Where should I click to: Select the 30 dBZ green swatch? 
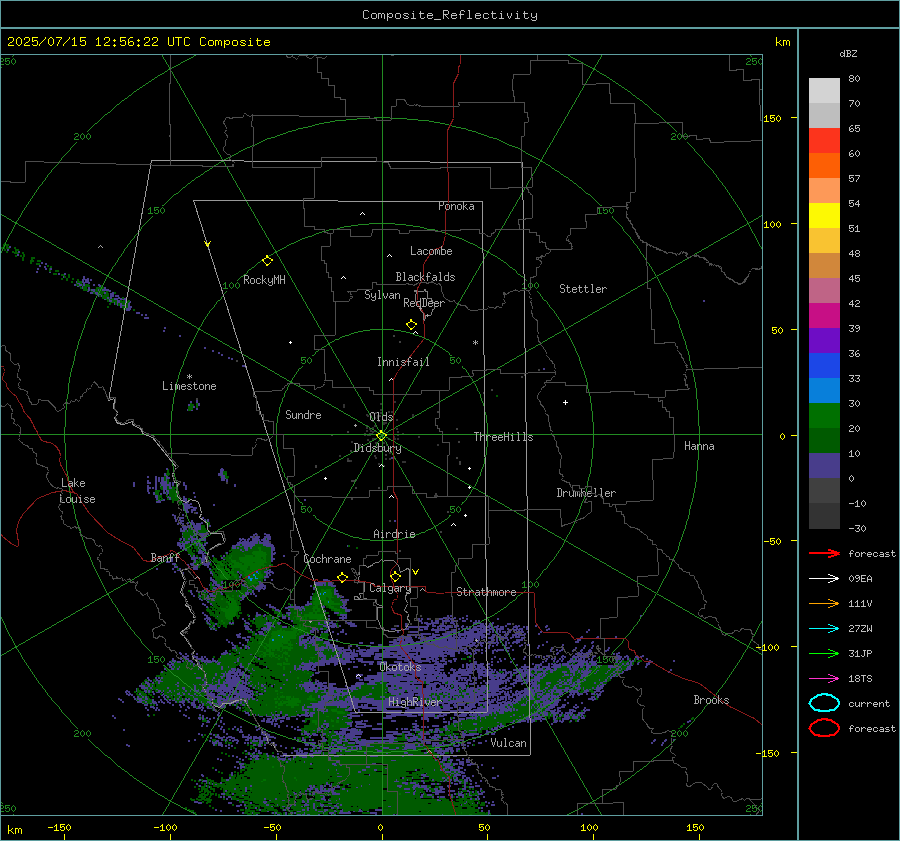pyautogui.click(x=824, y=415)
